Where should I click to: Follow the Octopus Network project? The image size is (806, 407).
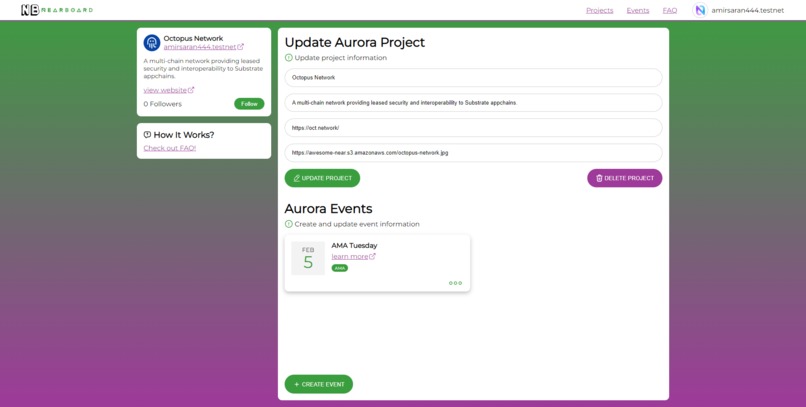point(249,104)
